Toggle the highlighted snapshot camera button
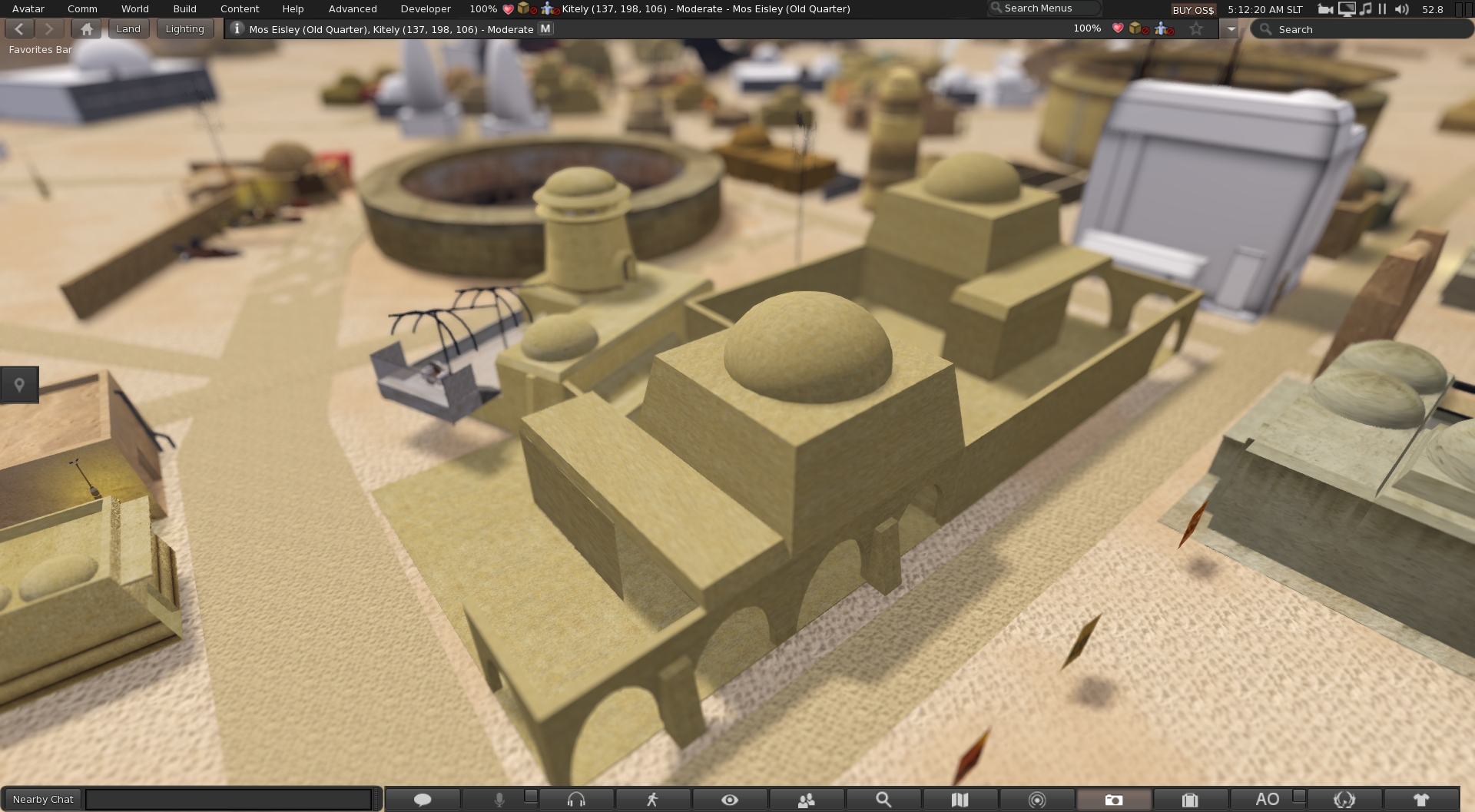1475x812 pixels. point(1114,800)
